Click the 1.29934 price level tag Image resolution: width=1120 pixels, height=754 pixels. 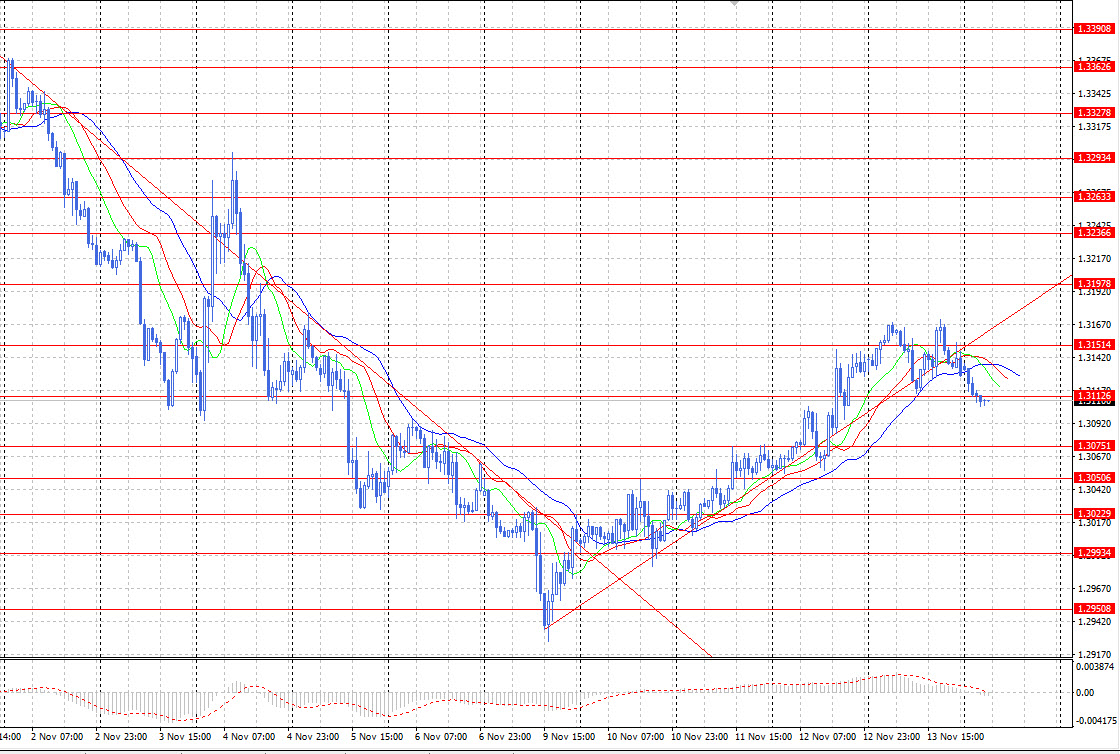(1094, 553)
